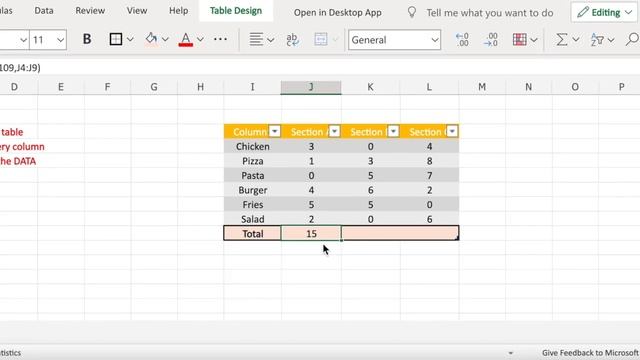Open the Help tab
640x360 pixels.
tap(178, 11)
